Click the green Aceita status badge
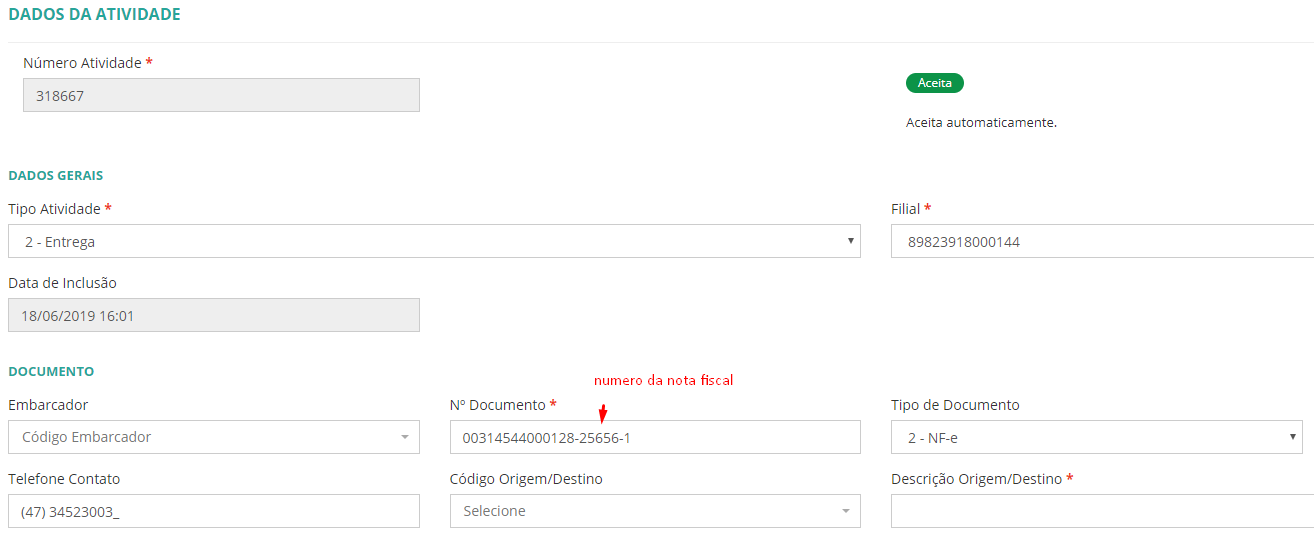This screenshot has width=1314, height=542. [x=934, y=83]
